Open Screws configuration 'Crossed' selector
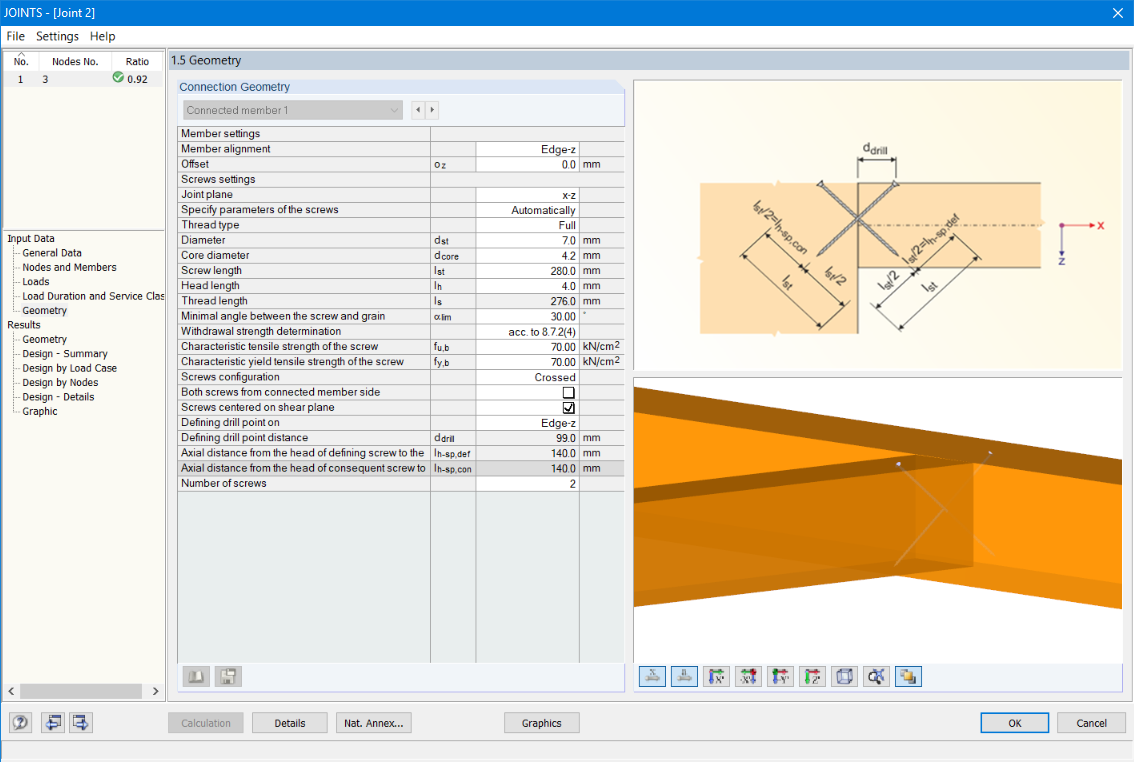Image resolution: width=1134 pixels, height=762 pixels. pyautogui.click(x=527, y=377)
